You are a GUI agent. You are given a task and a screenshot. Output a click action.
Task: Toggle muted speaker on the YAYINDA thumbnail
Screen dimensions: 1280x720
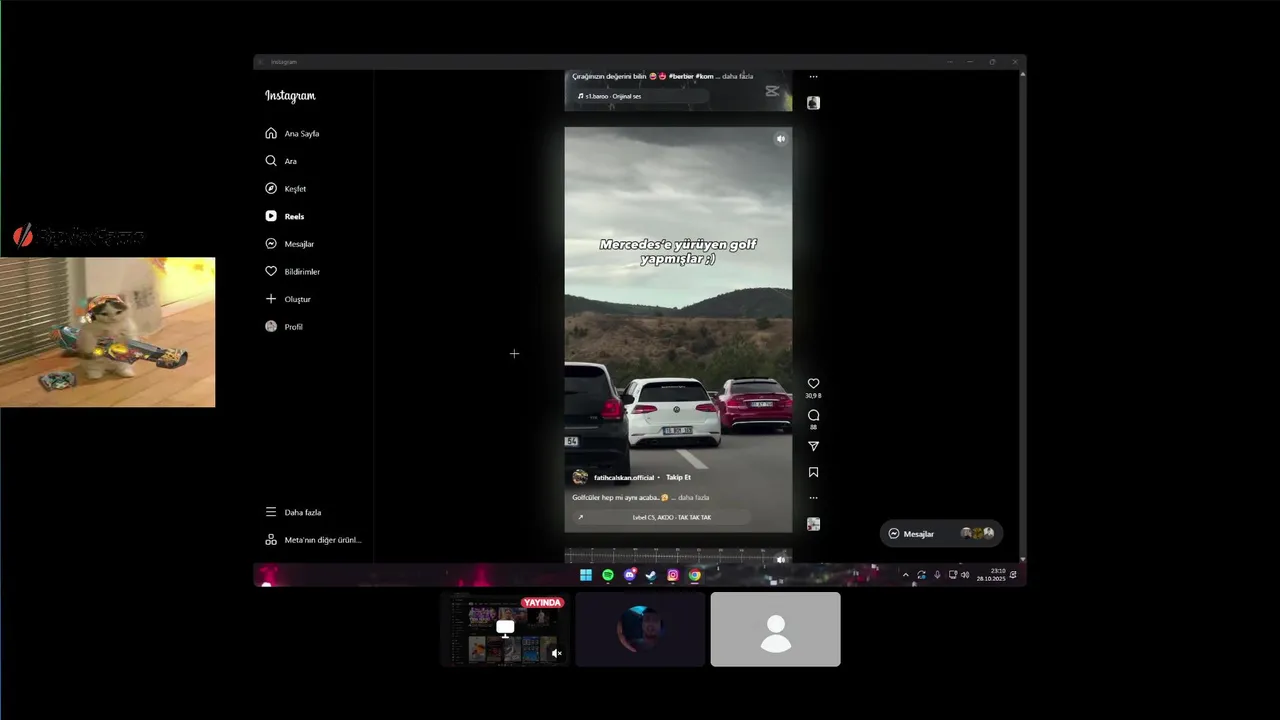(557, 653)
